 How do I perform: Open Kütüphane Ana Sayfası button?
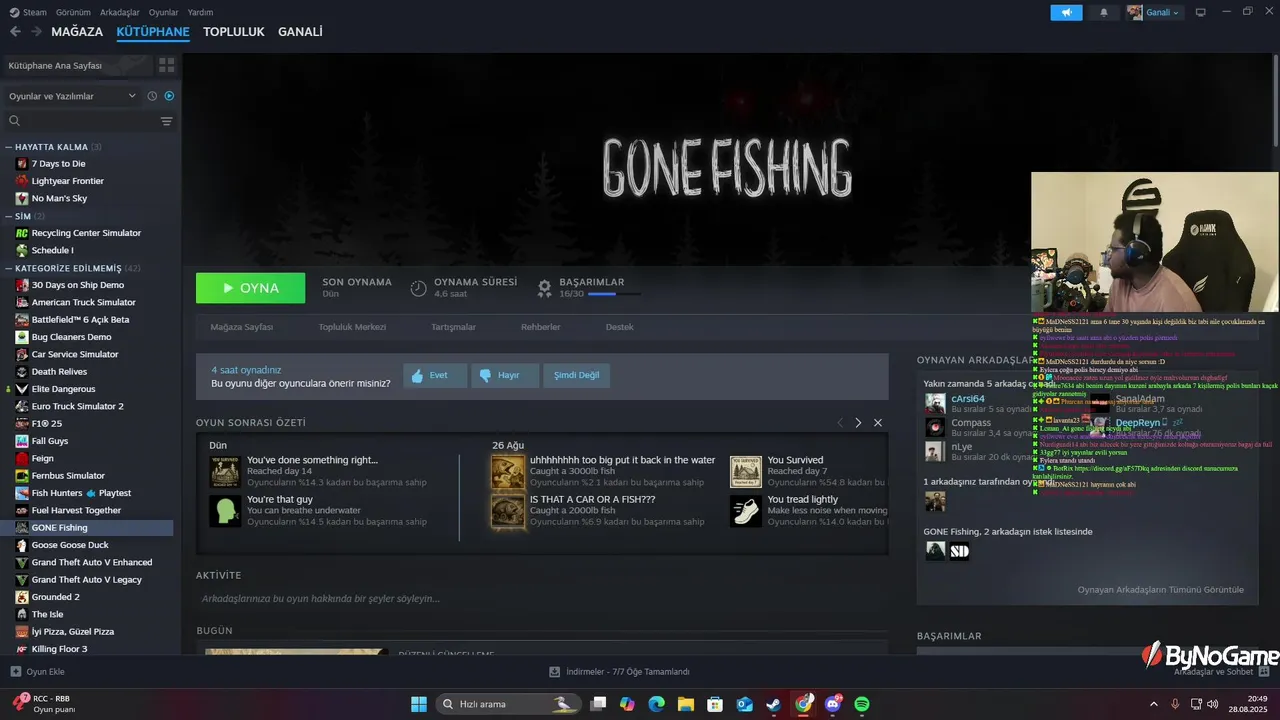(x=78, y=65)
